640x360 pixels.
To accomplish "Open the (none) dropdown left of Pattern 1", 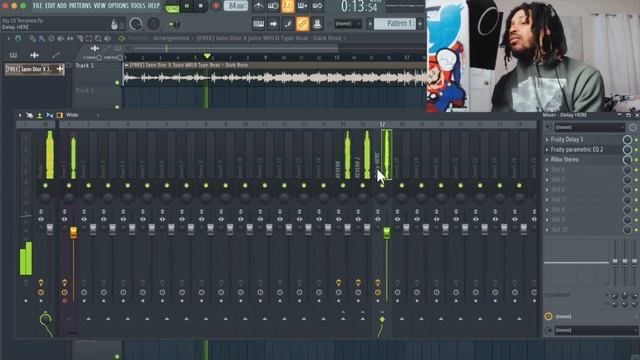I will 348,24.
